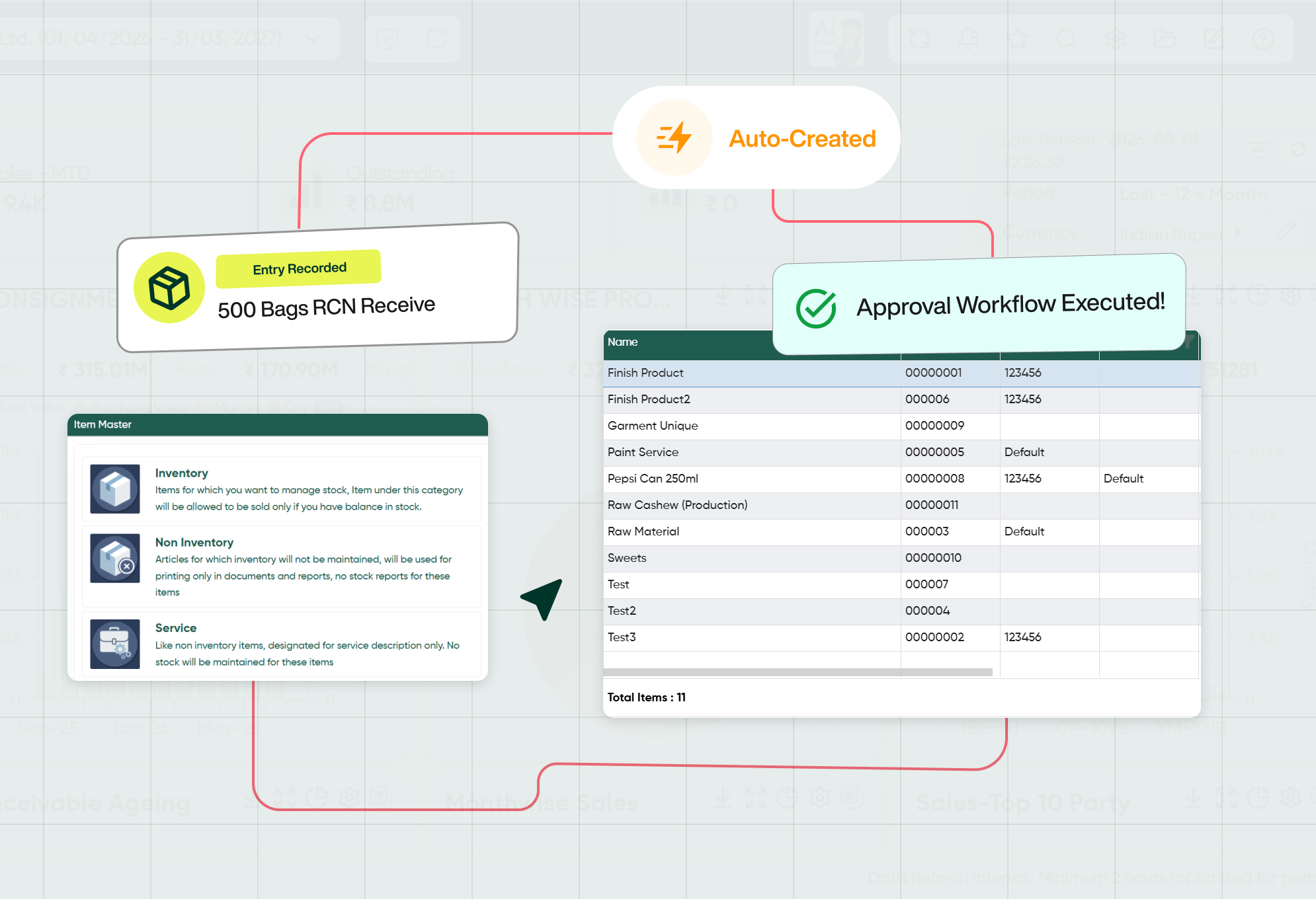Click the dark green cursor arrow
The image size is (1316, 899).
542,598
